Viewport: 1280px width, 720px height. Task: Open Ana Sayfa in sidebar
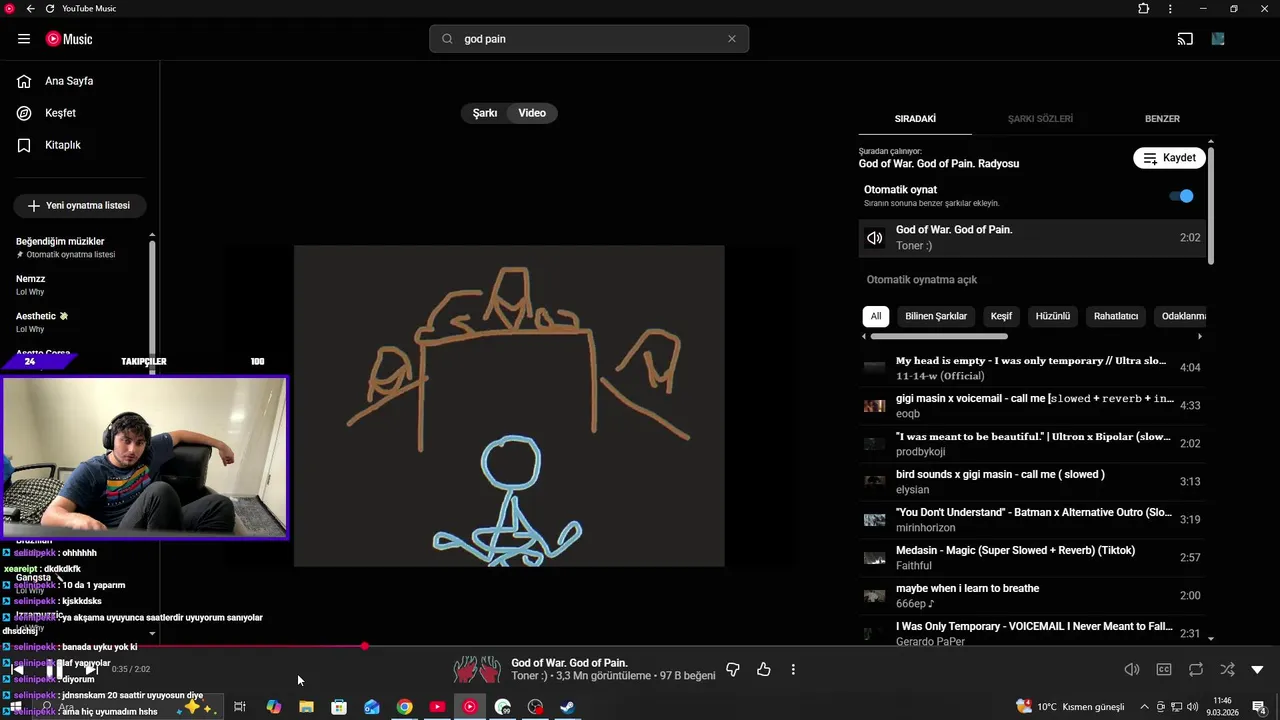coord(69,81)
